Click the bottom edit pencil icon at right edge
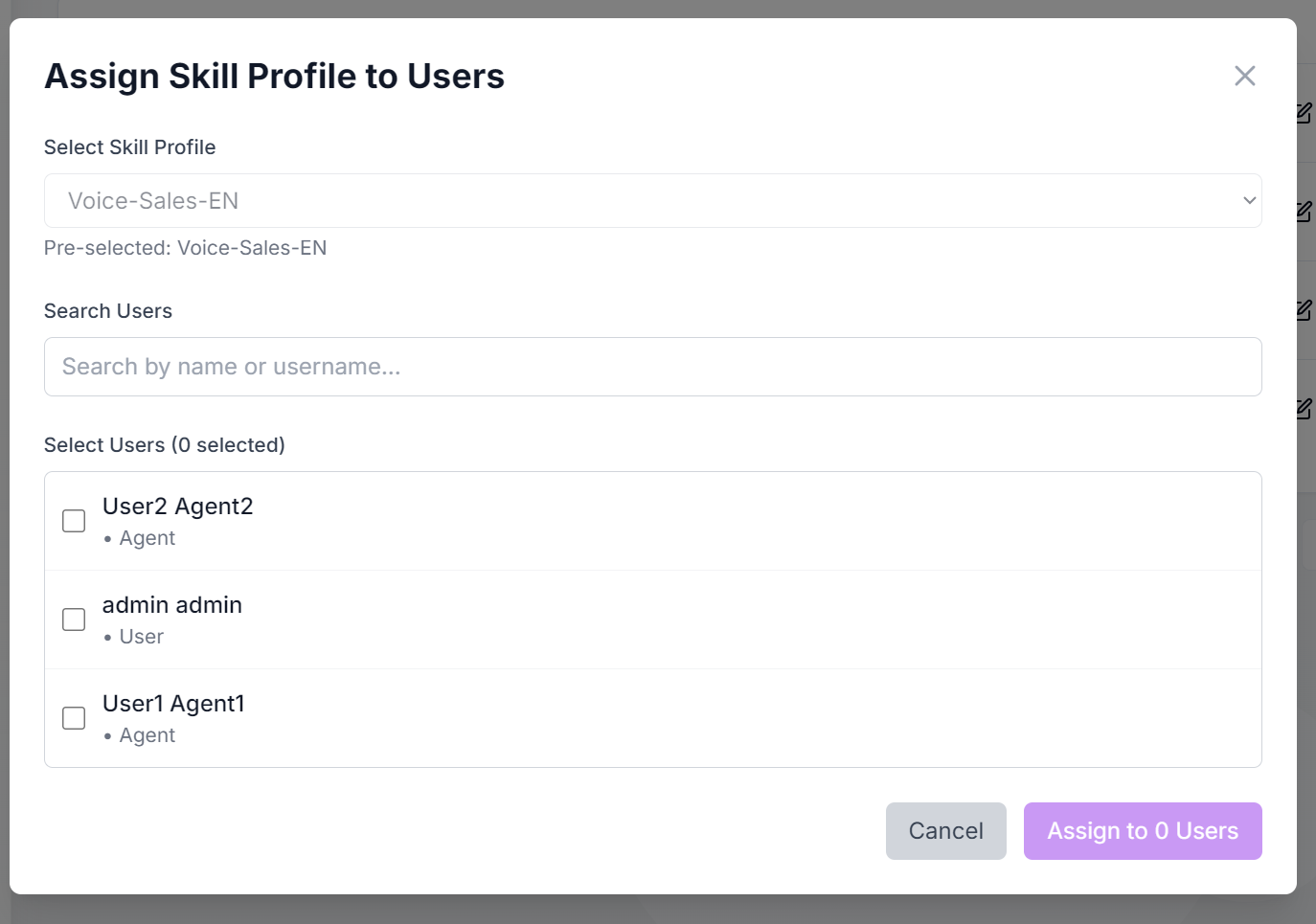This screenshot has height=924, width=1316. pyautogui.click(x=1304, y=409)
